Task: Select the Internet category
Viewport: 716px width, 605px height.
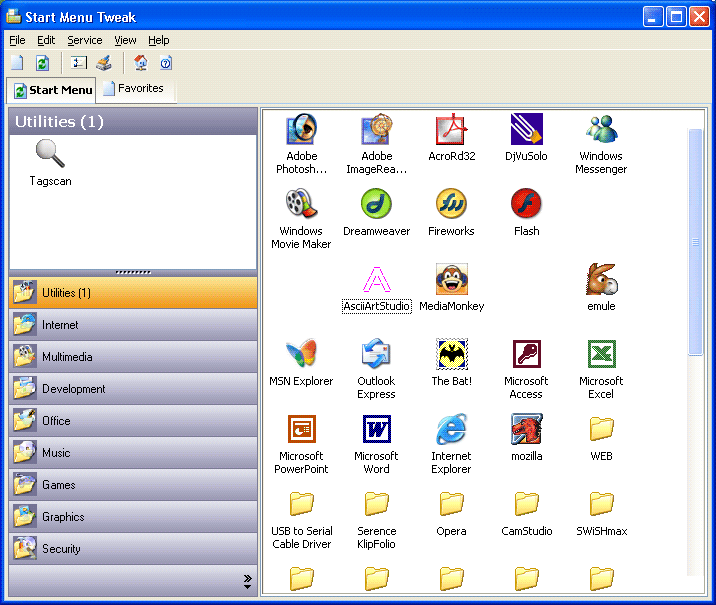Action: 133,325
